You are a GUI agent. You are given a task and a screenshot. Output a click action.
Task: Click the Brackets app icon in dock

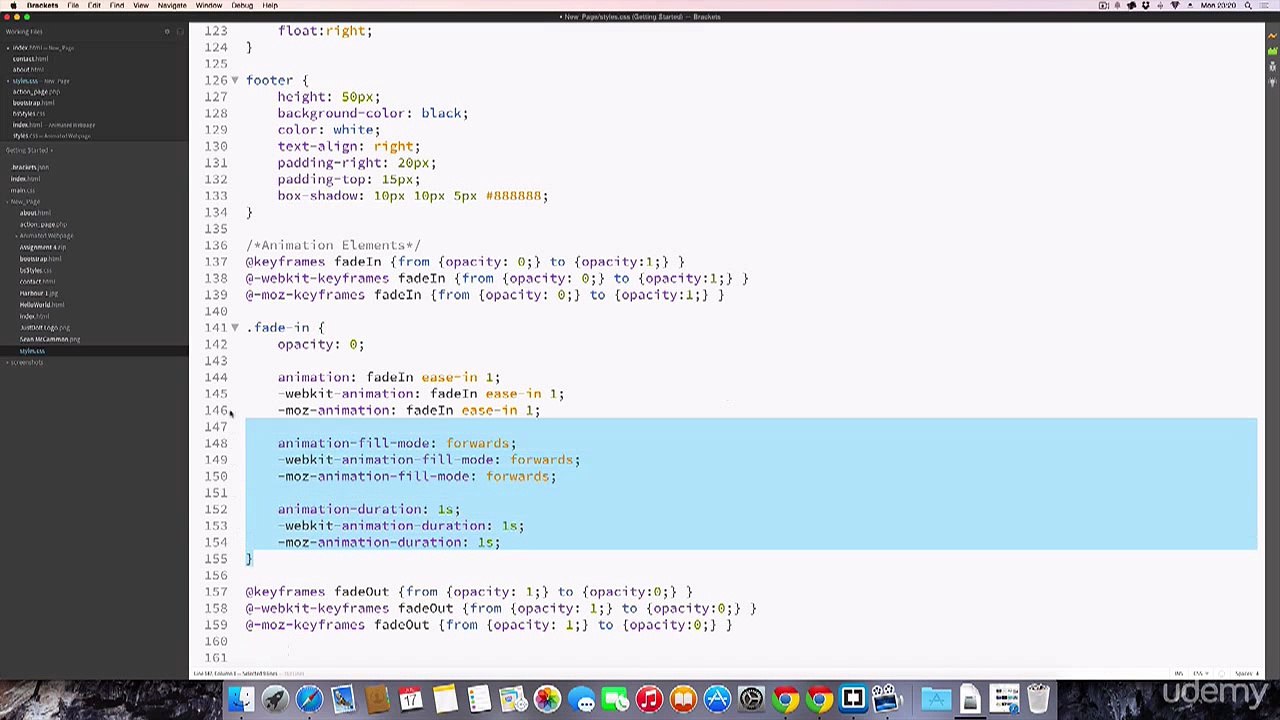853,699
